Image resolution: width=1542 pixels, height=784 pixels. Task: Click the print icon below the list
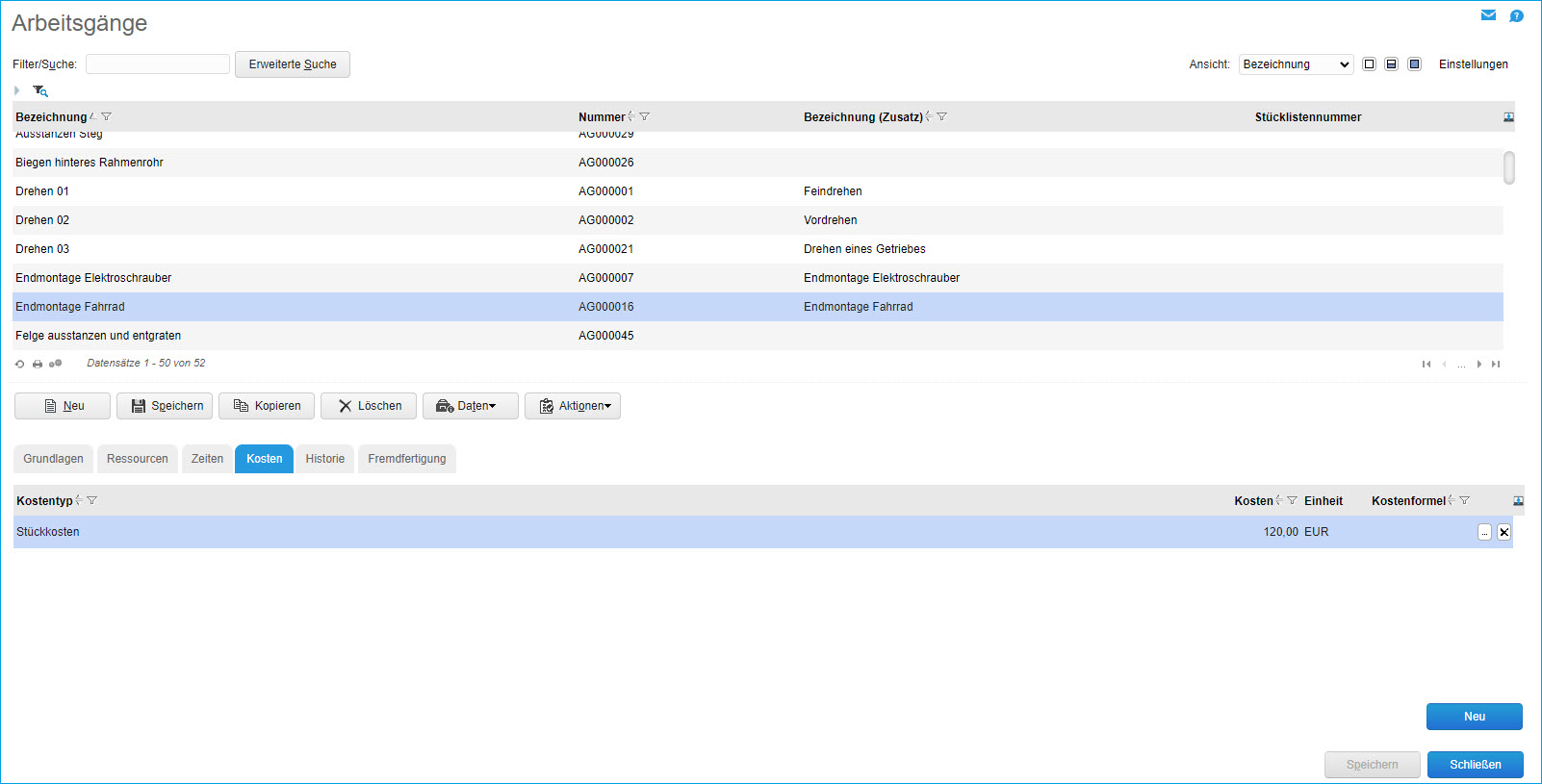[38, 364]
